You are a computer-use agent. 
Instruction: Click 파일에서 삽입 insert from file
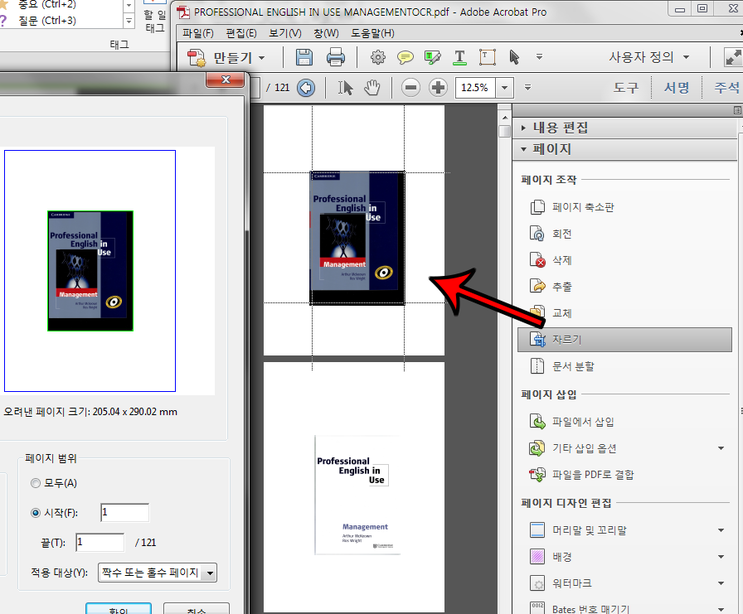pos(572,422)
